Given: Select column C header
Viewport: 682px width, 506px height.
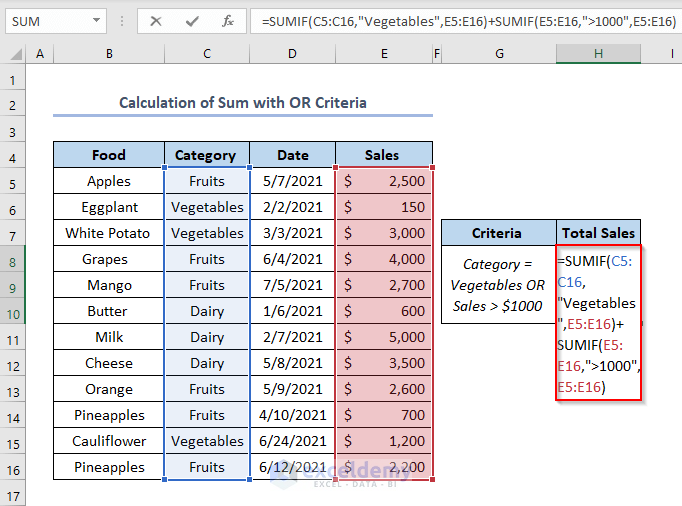Looking at the screenshot, I should (x=207, y=54).
